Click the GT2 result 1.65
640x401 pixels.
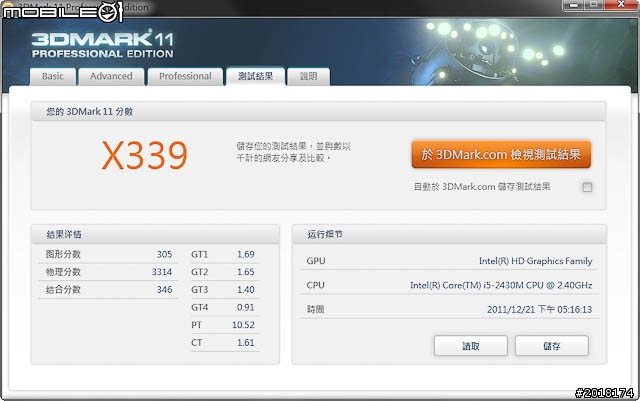(x=246, y=272)
